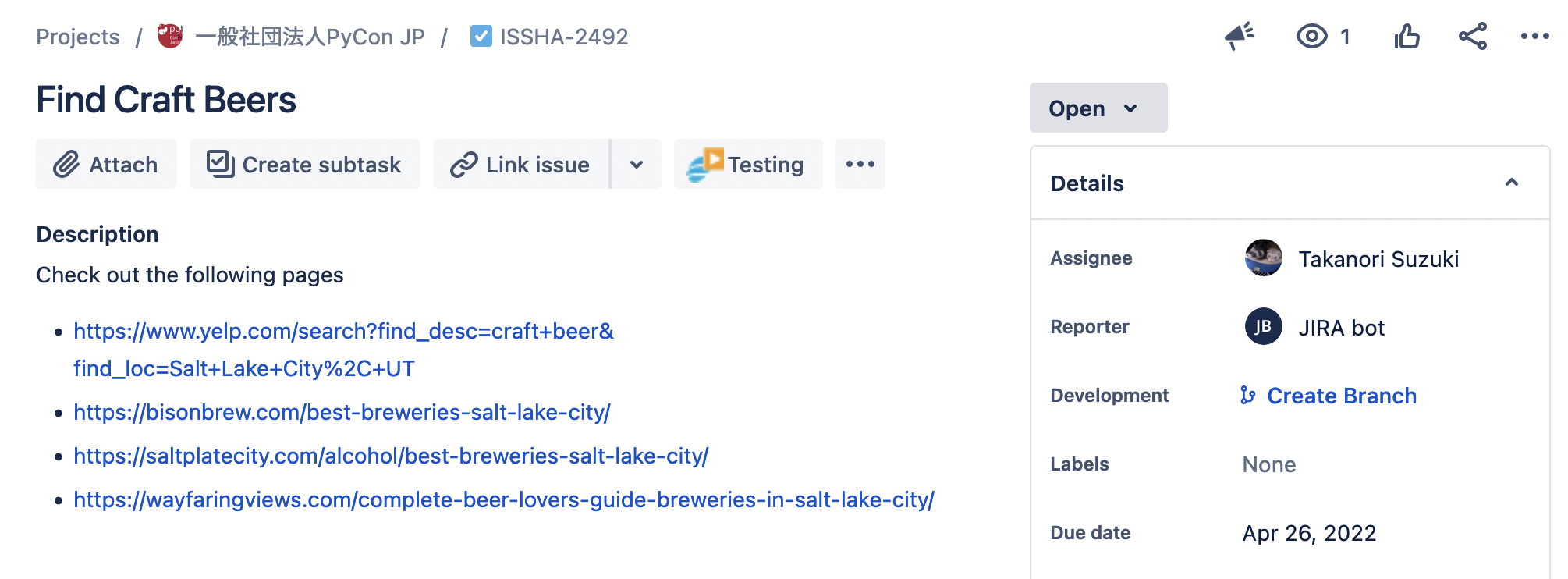Open the toolbar ellipsis menu beside Testing
Viewport: 1568px width, 579px height.
coord(860,164)
